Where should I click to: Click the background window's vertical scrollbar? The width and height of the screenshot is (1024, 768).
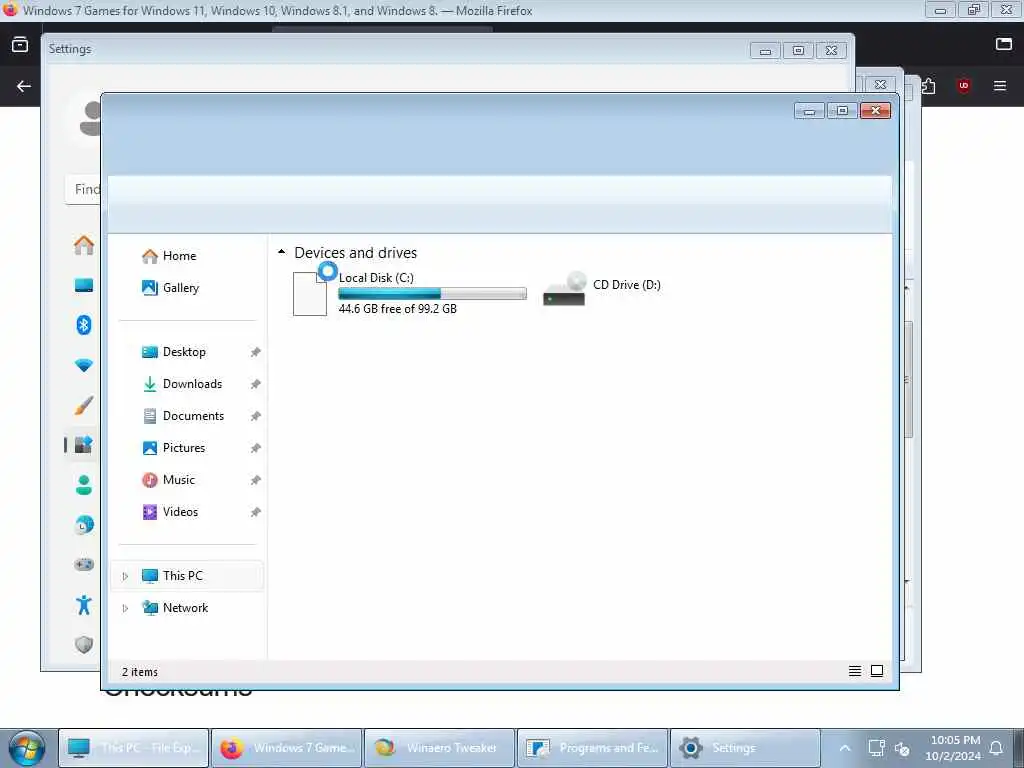coord(908,381)
